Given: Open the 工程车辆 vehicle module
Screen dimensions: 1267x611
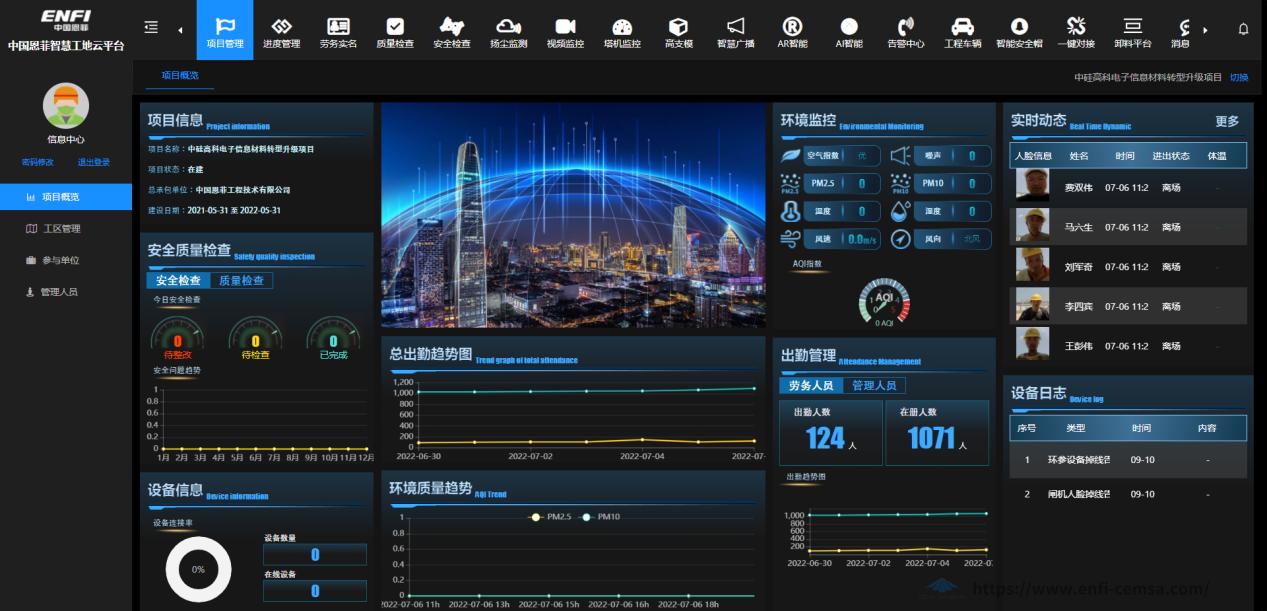Looking at the screenshot, I should (962, 31).
